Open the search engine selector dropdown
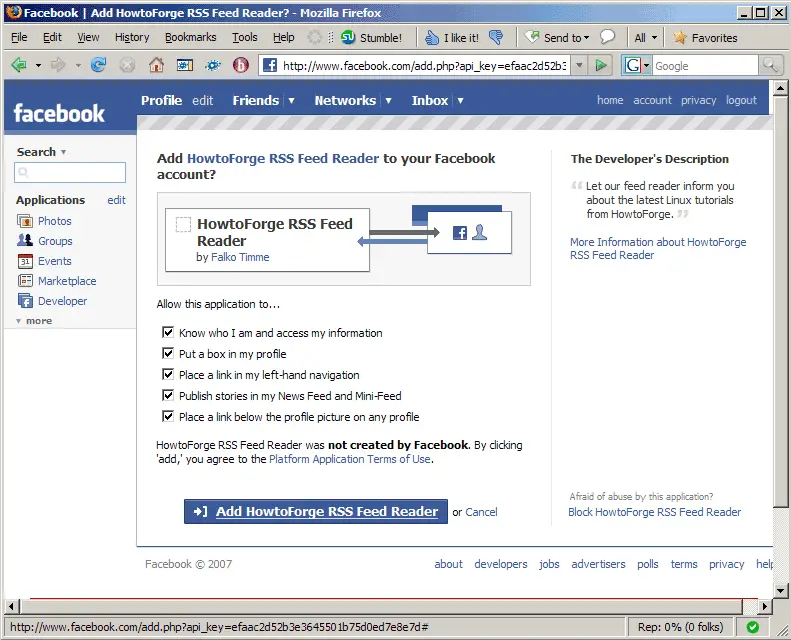 pos(646,65)
